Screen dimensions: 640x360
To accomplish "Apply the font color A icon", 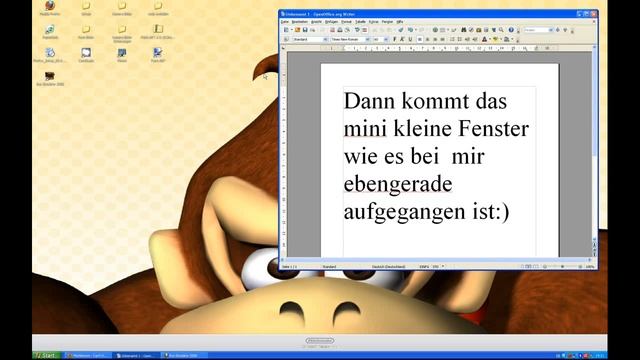I will (x=484, y=39).
